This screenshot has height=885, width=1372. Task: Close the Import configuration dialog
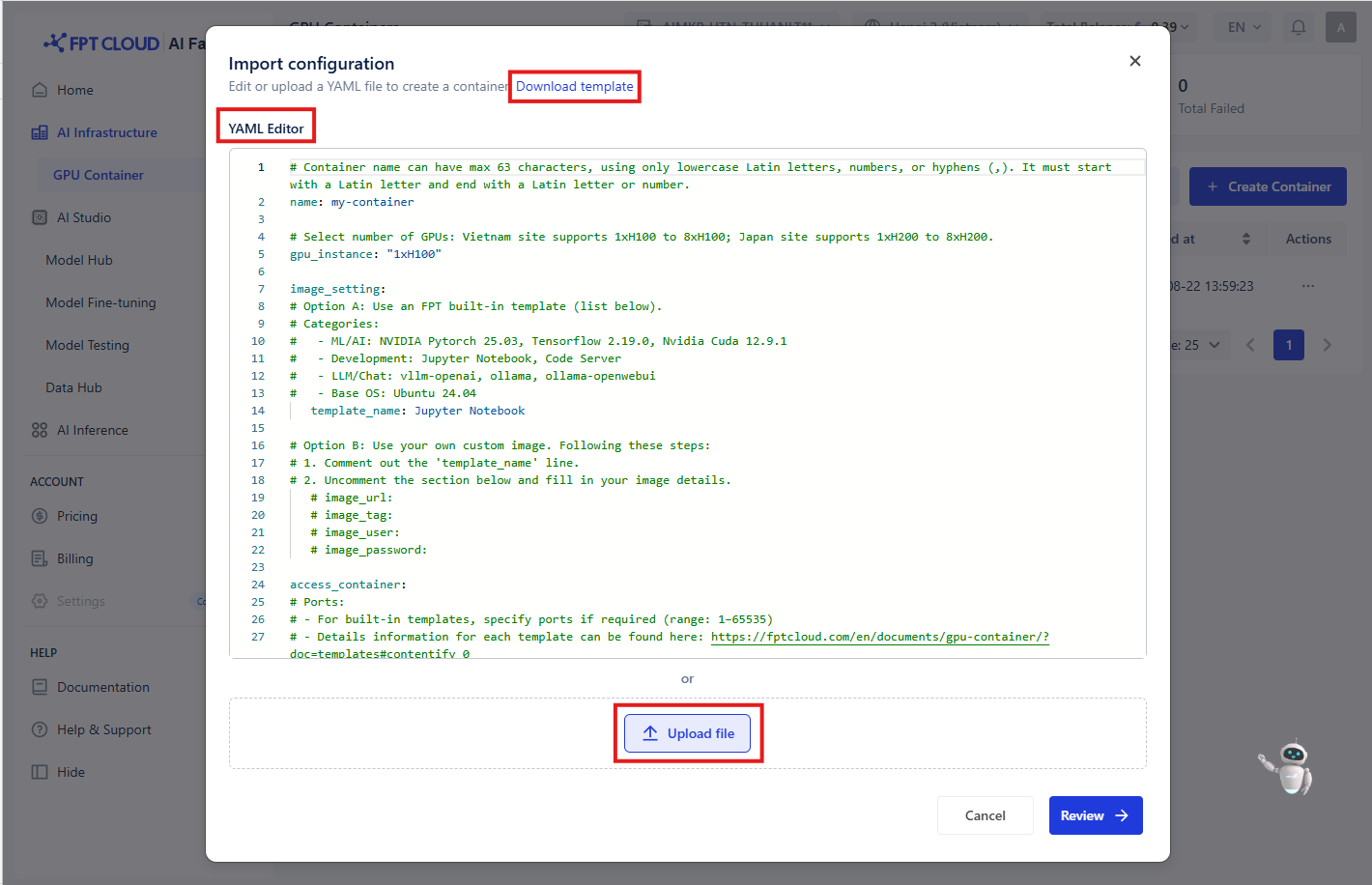pyautogui.click(x=1135, y=61)
